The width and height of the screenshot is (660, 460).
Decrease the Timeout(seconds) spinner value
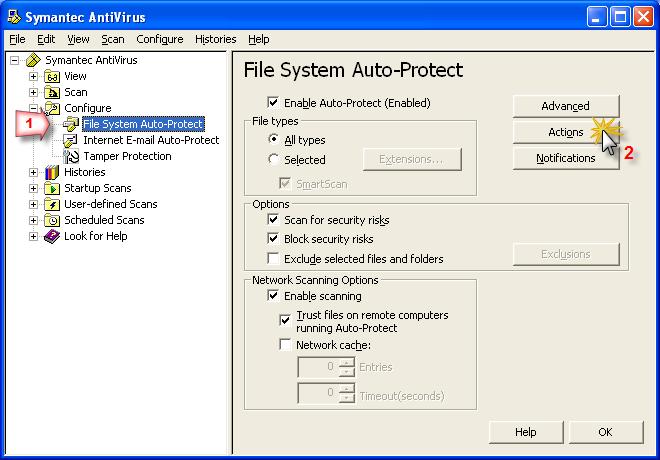coord(346,398)
